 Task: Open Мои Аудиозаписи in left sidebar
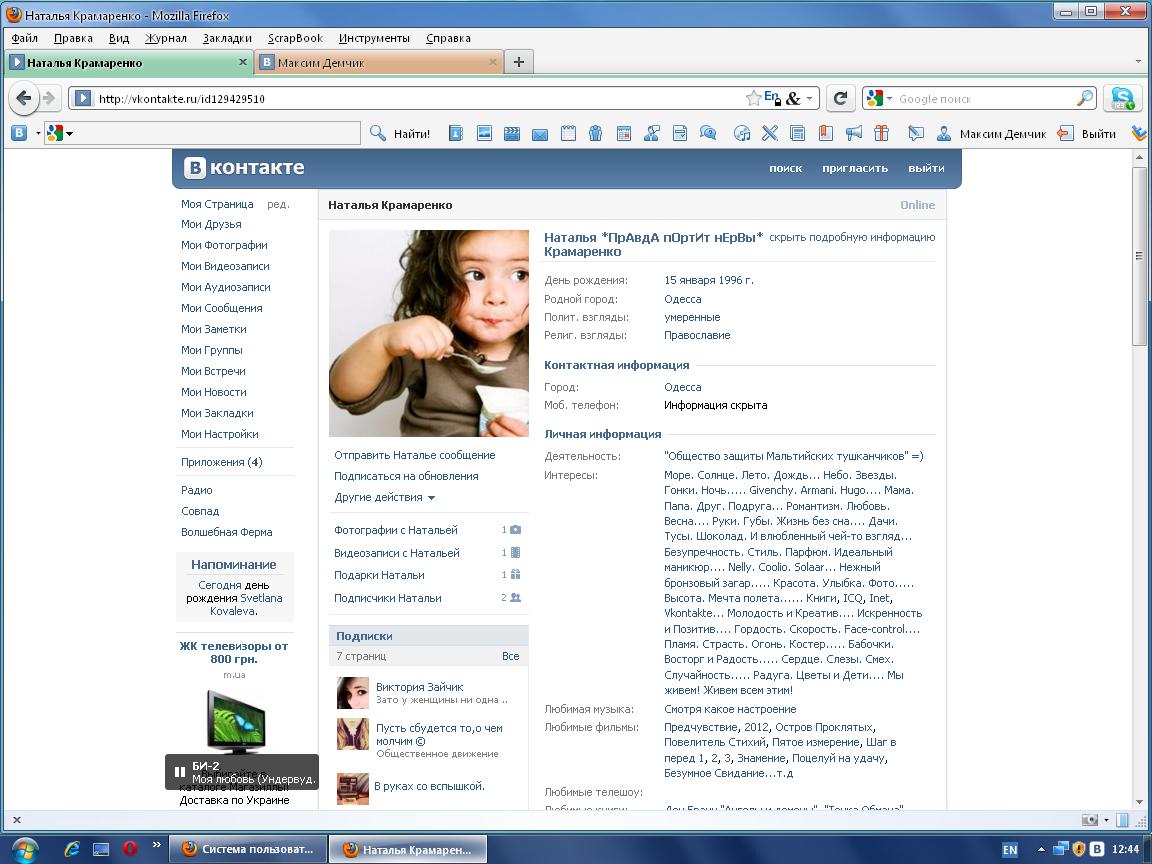point(225,287)
